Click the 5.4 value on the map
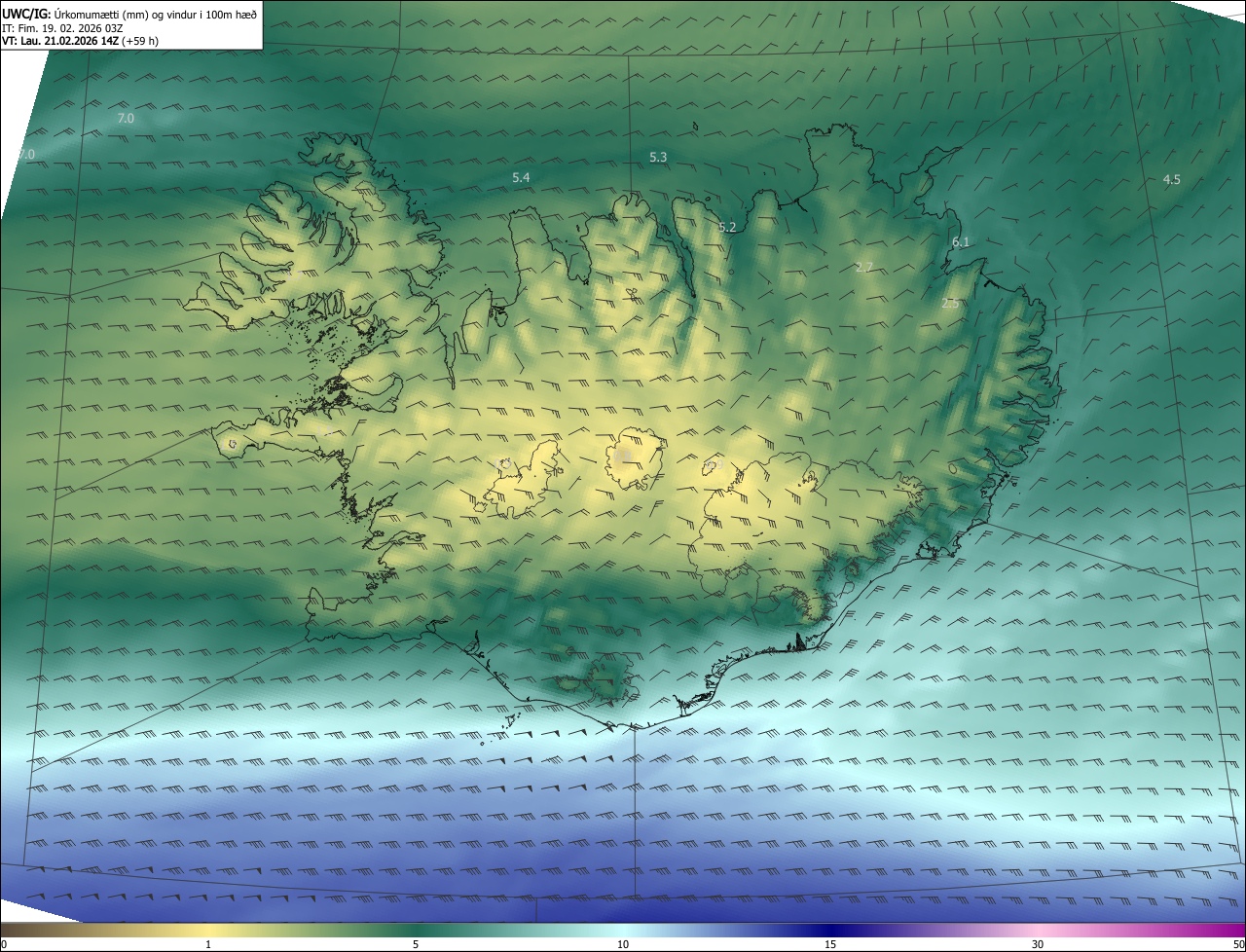Viewport: 1246px width, 952px height. [521, 177]
